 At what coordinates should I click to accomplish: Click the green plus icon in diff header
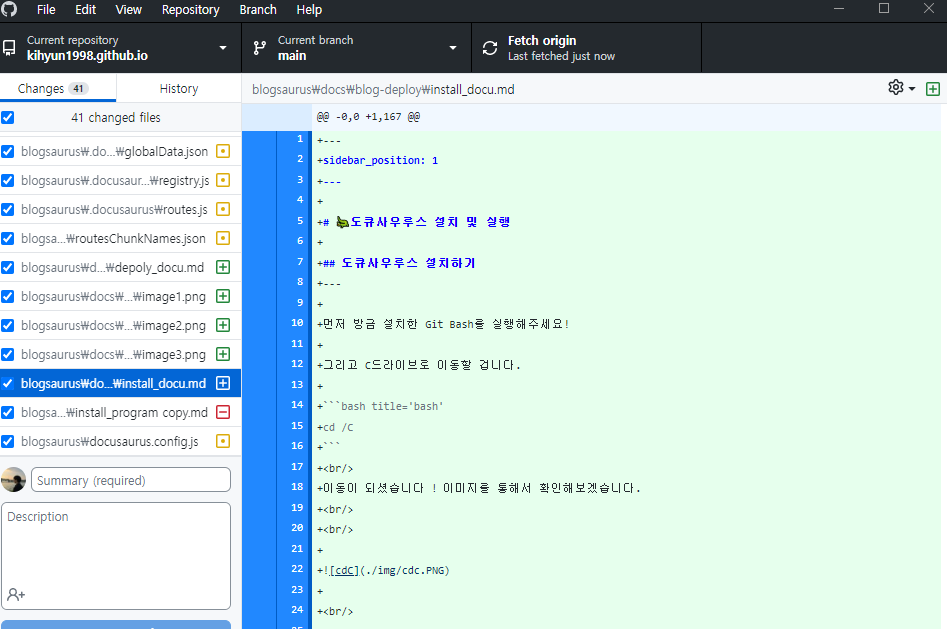(933, 89)
